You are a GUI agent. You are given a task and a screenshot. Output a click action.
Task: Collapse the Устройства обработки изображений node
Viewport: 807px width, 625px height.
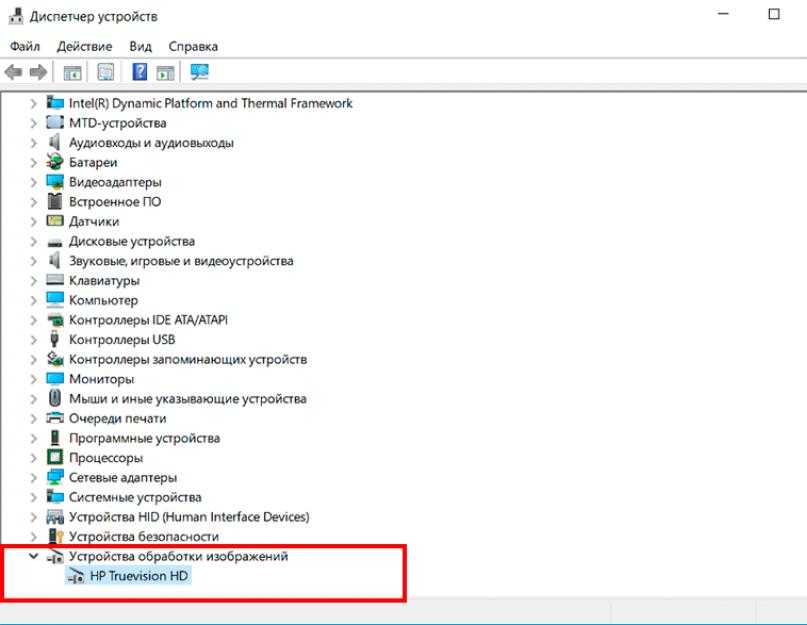tap(33, 556)
